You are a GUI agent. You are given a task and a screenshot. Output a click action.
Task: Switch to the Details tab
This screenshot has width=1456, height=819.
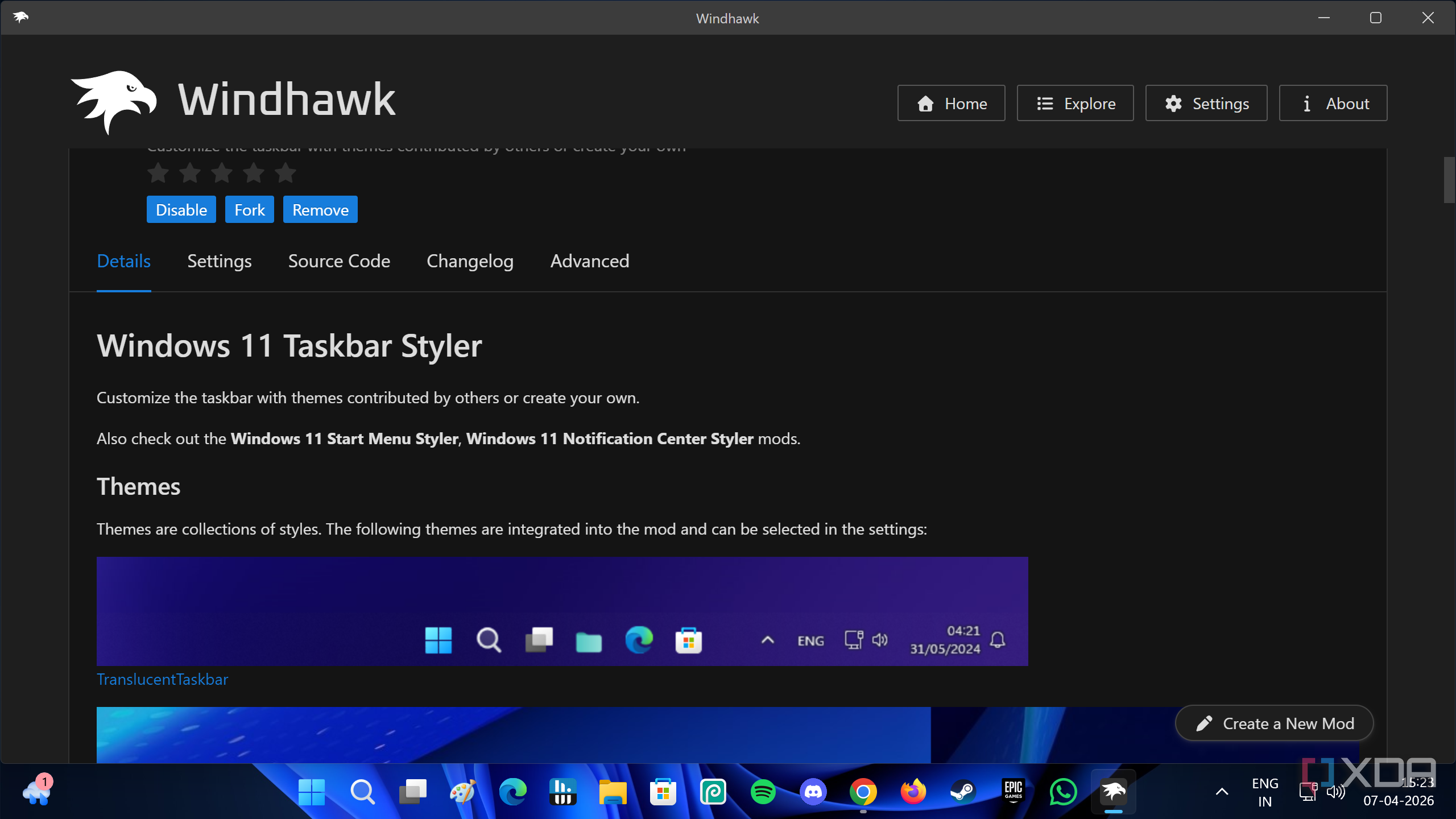click(x=123, y=261)
